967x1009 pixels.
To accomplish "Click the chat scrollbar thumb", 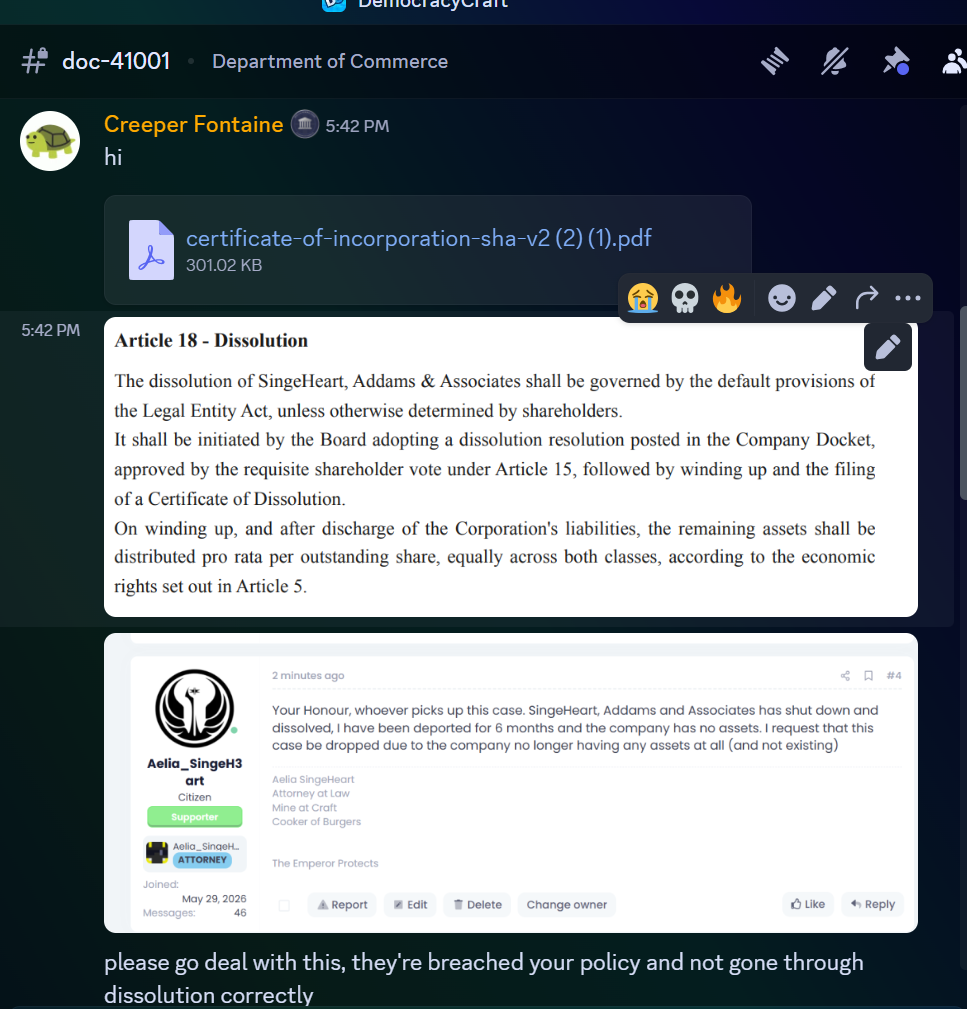I will pyautogui.click(x=963, y=402).
